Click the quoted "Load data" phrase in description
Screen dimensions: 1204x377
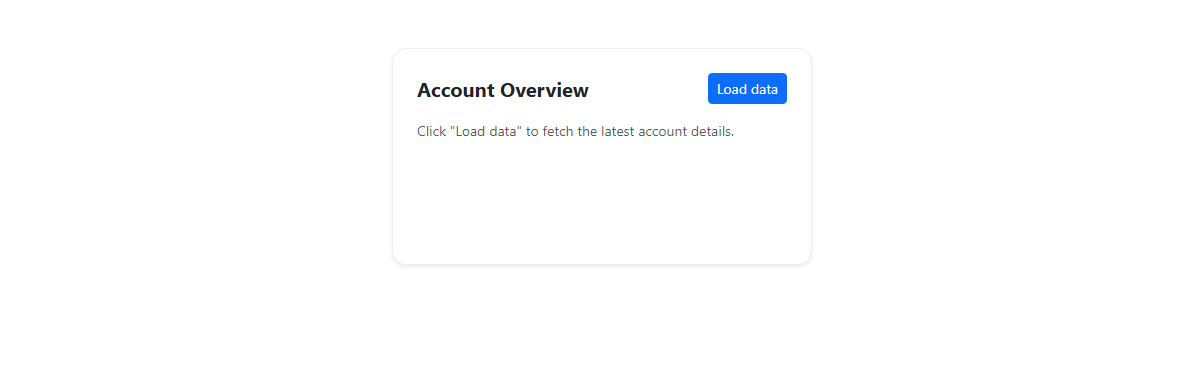tap(486, 132)
